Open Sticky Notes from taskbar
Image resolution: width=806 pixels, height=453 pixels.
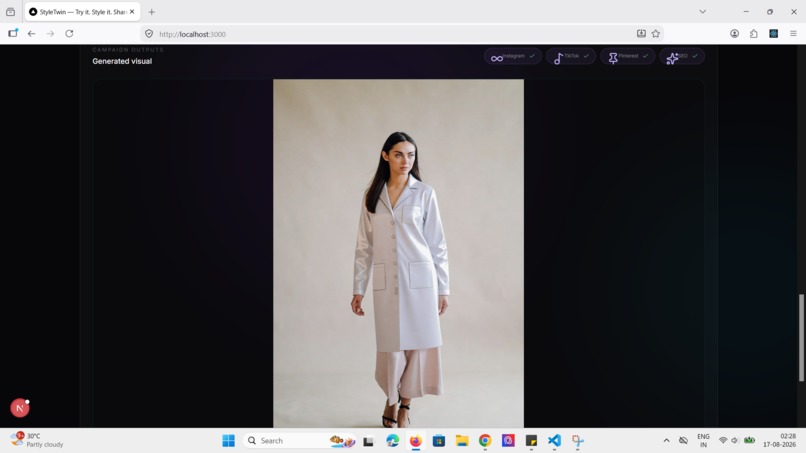coord(531,441)
